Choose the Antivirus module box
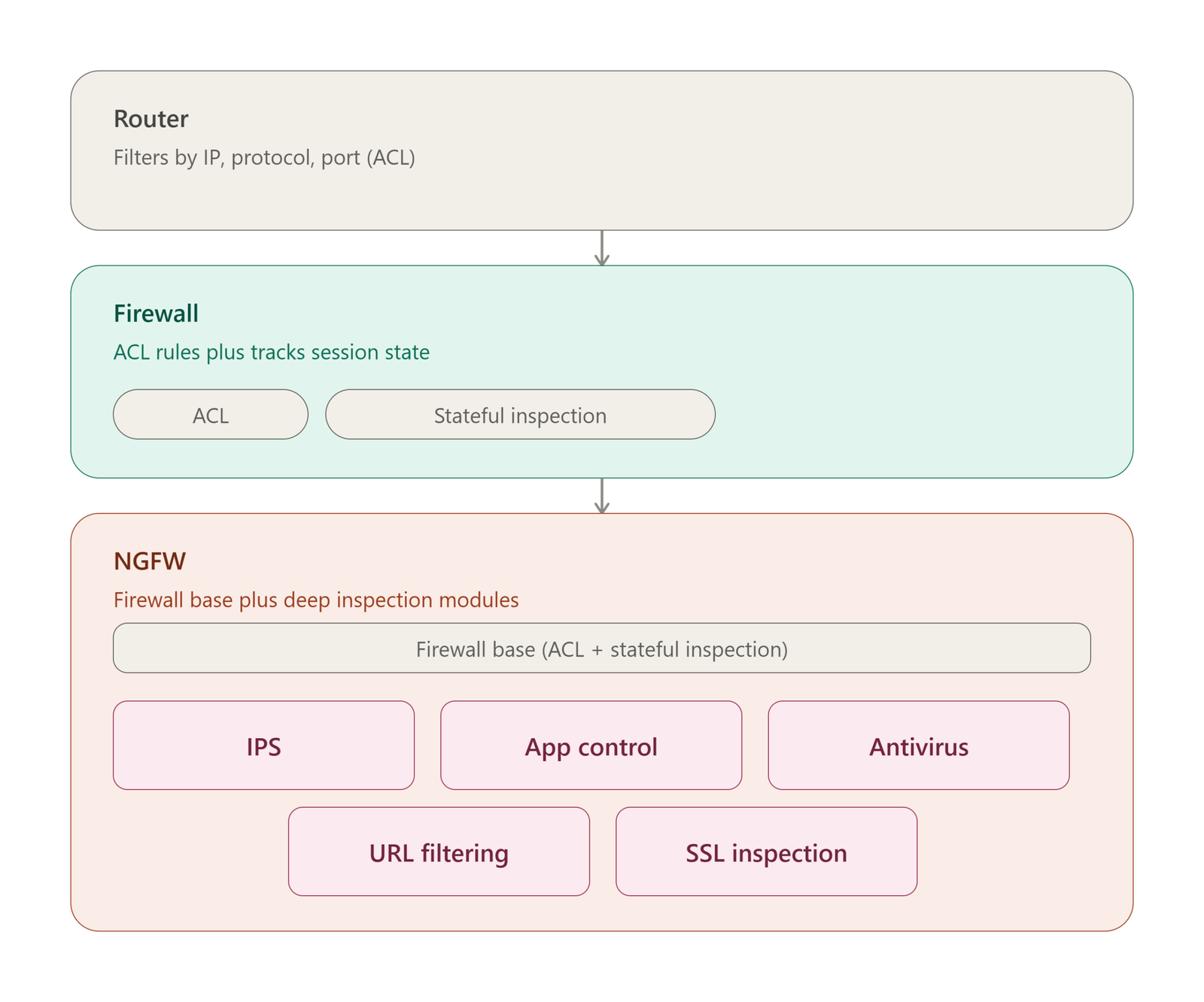Viewport: 1204px width, 1002px height. click(x=919, y=745)
